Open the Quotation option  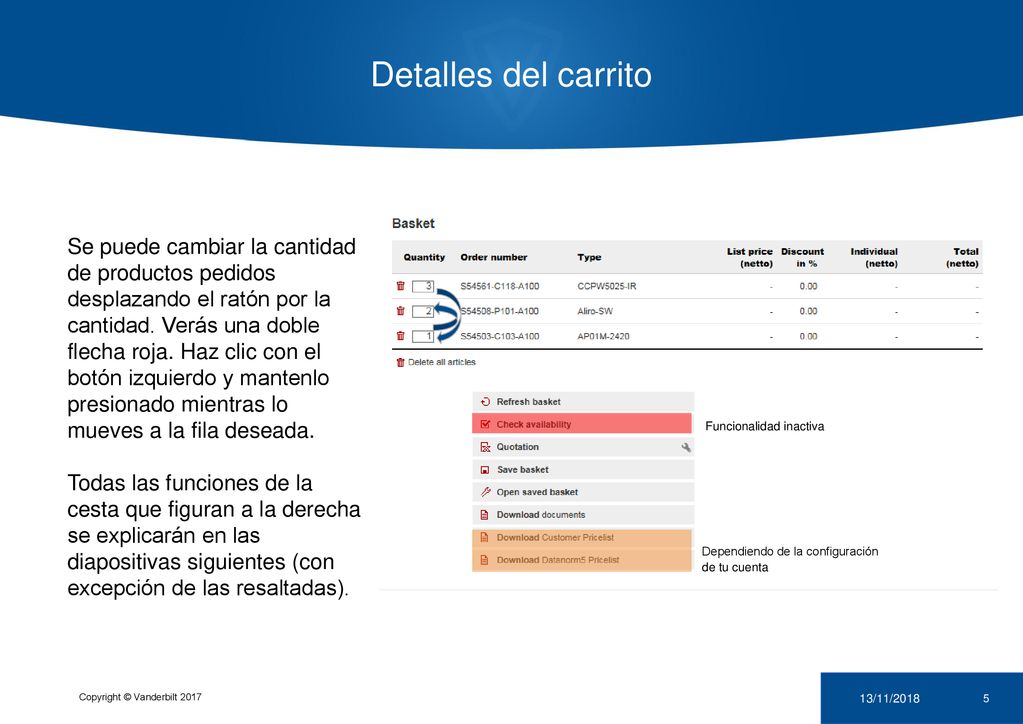tap(583, 447)
